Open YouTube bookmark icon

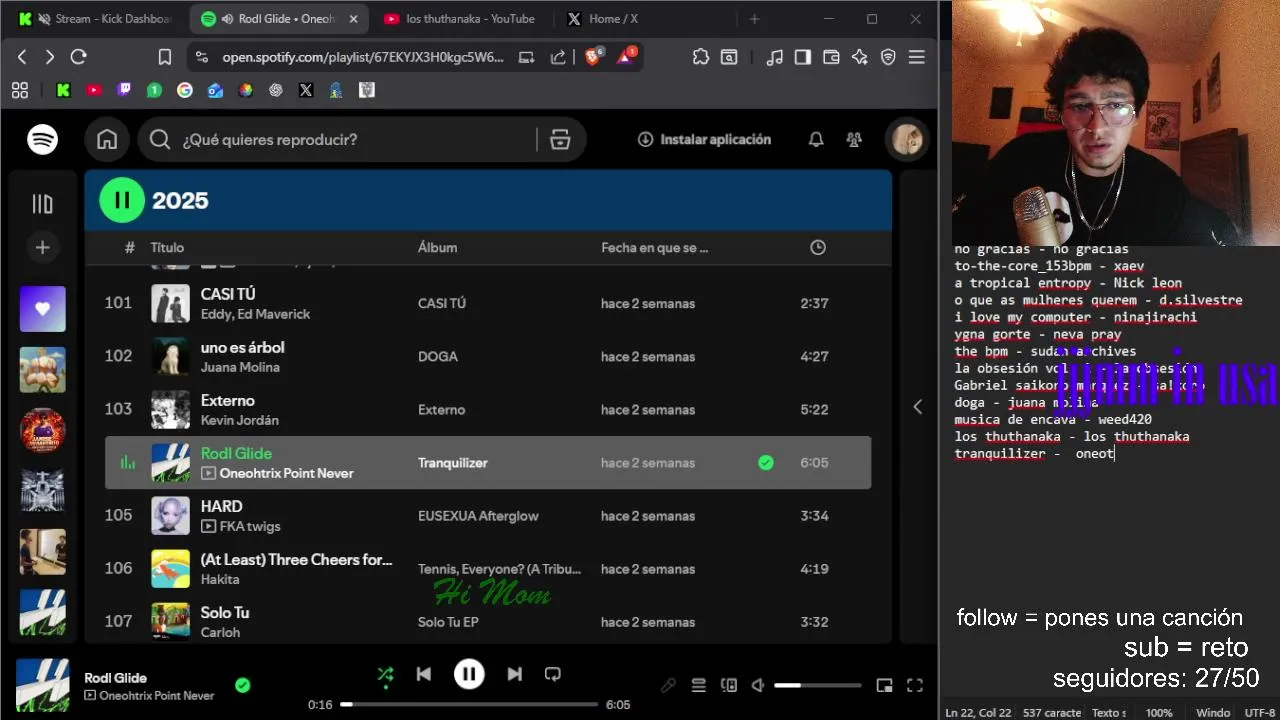coord(94,90)
